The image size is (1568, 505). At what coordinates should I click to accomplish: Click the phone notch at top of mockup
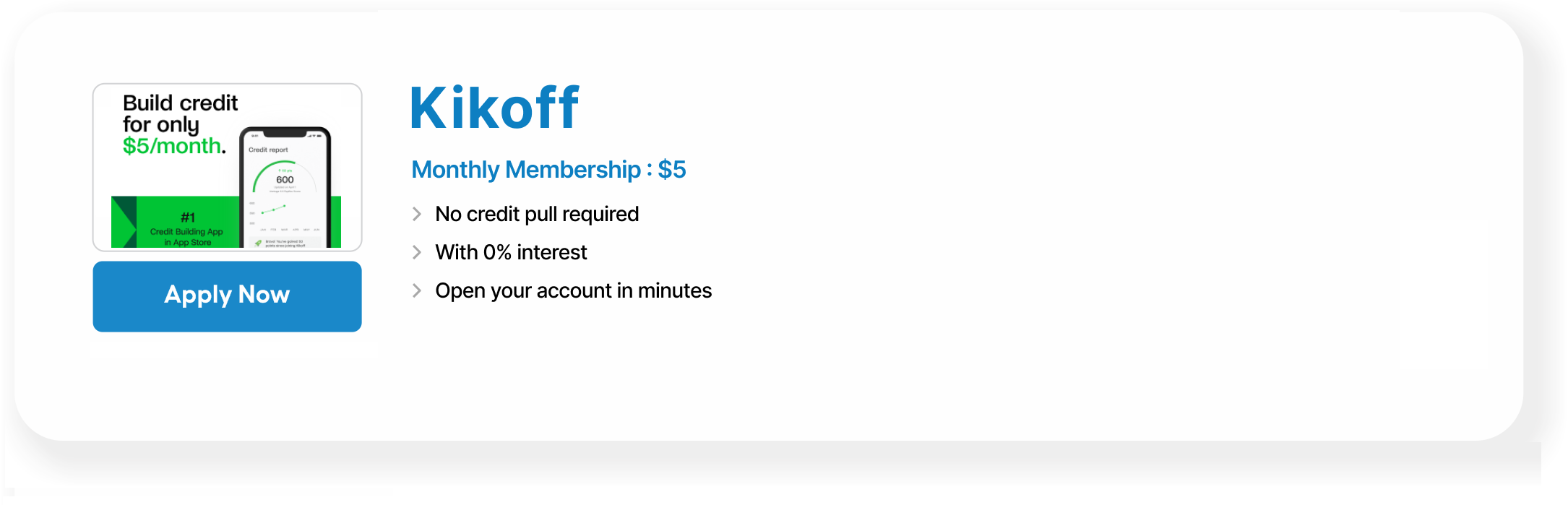[285, 133]
